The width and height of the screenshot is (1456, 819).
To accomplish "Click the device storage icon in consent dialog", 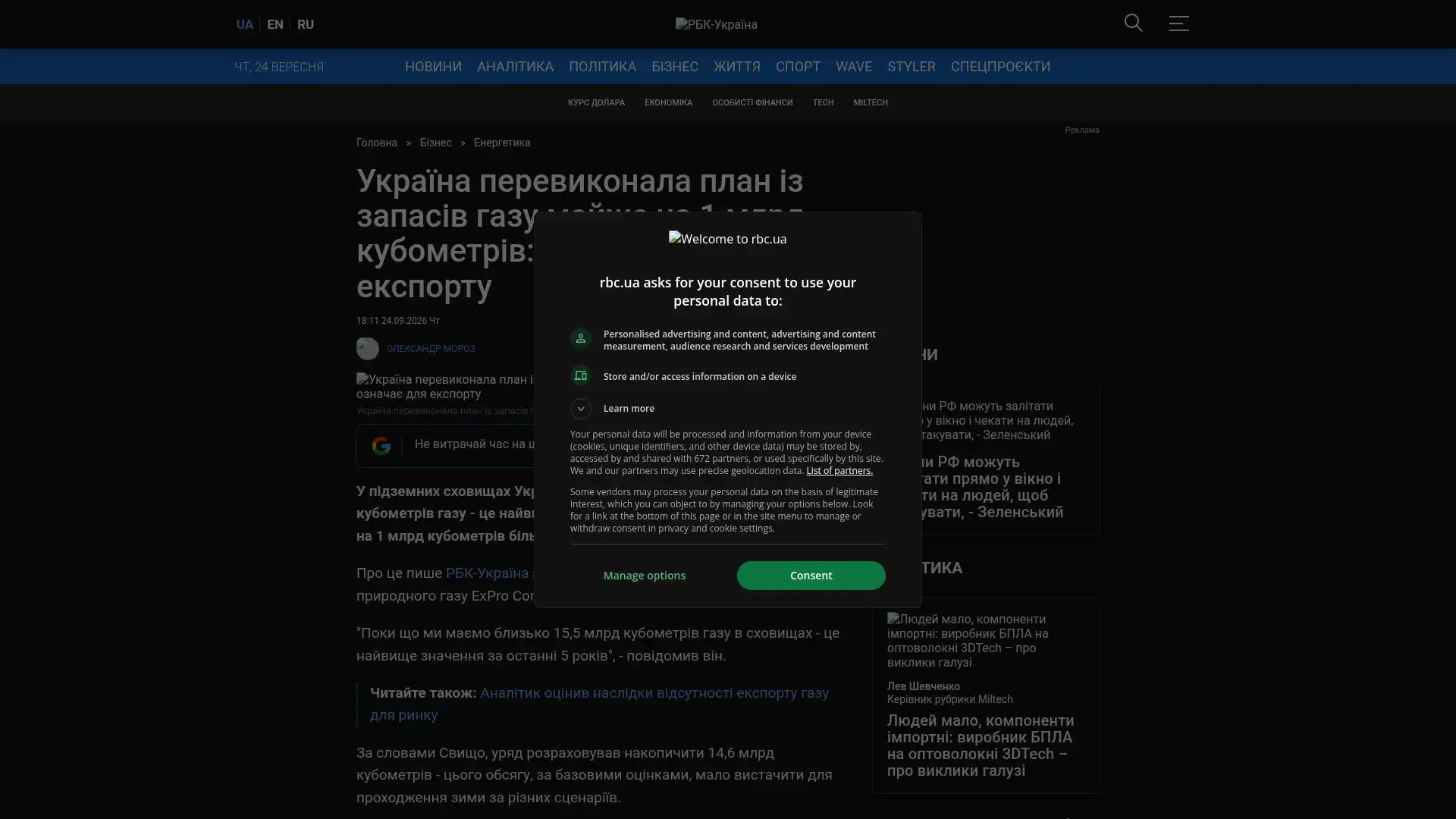I will [580, 376].
